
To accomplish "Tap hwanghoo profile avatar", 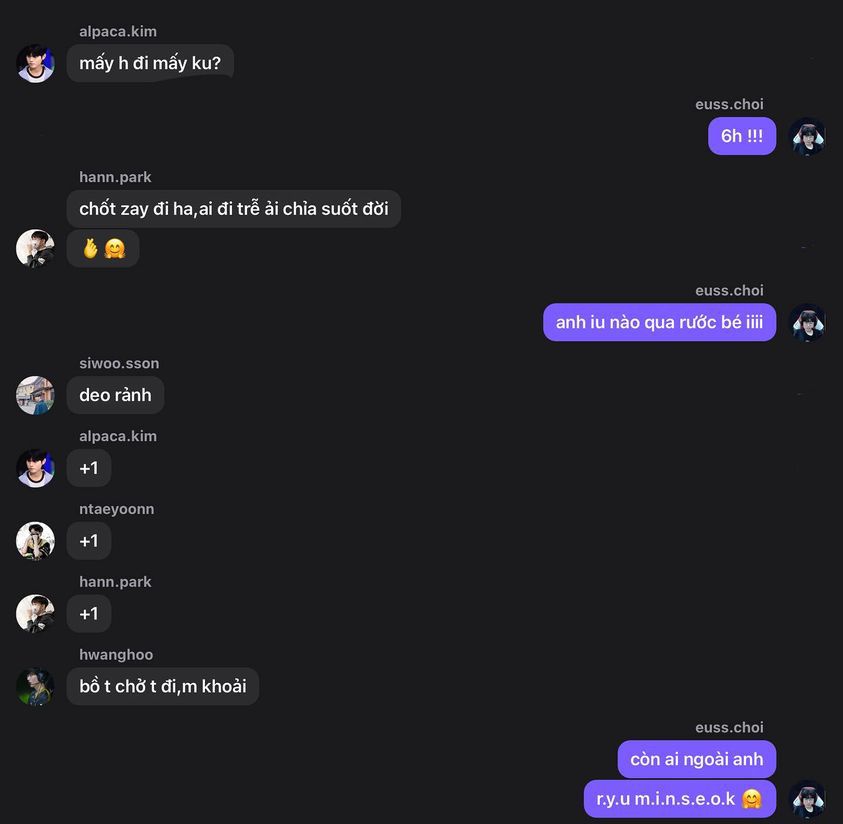I will click(x=35, y=686).
